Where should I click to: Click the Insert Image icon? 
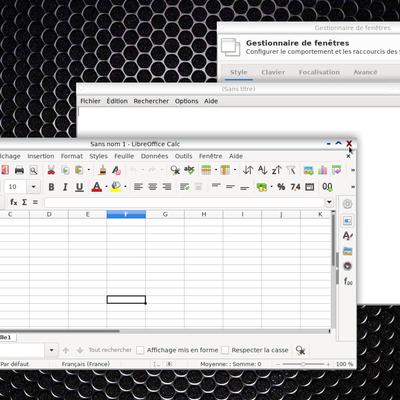(x=308, y=170)
